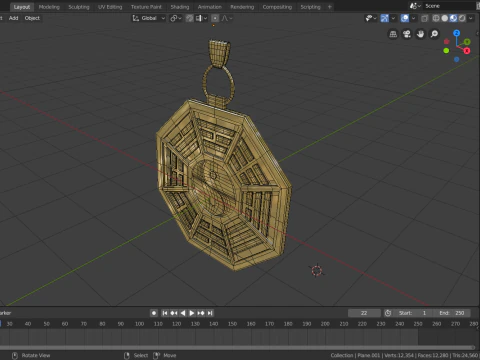Open pivot point dropdown
Screen dimensions: 480x360
tap(176, 18)
